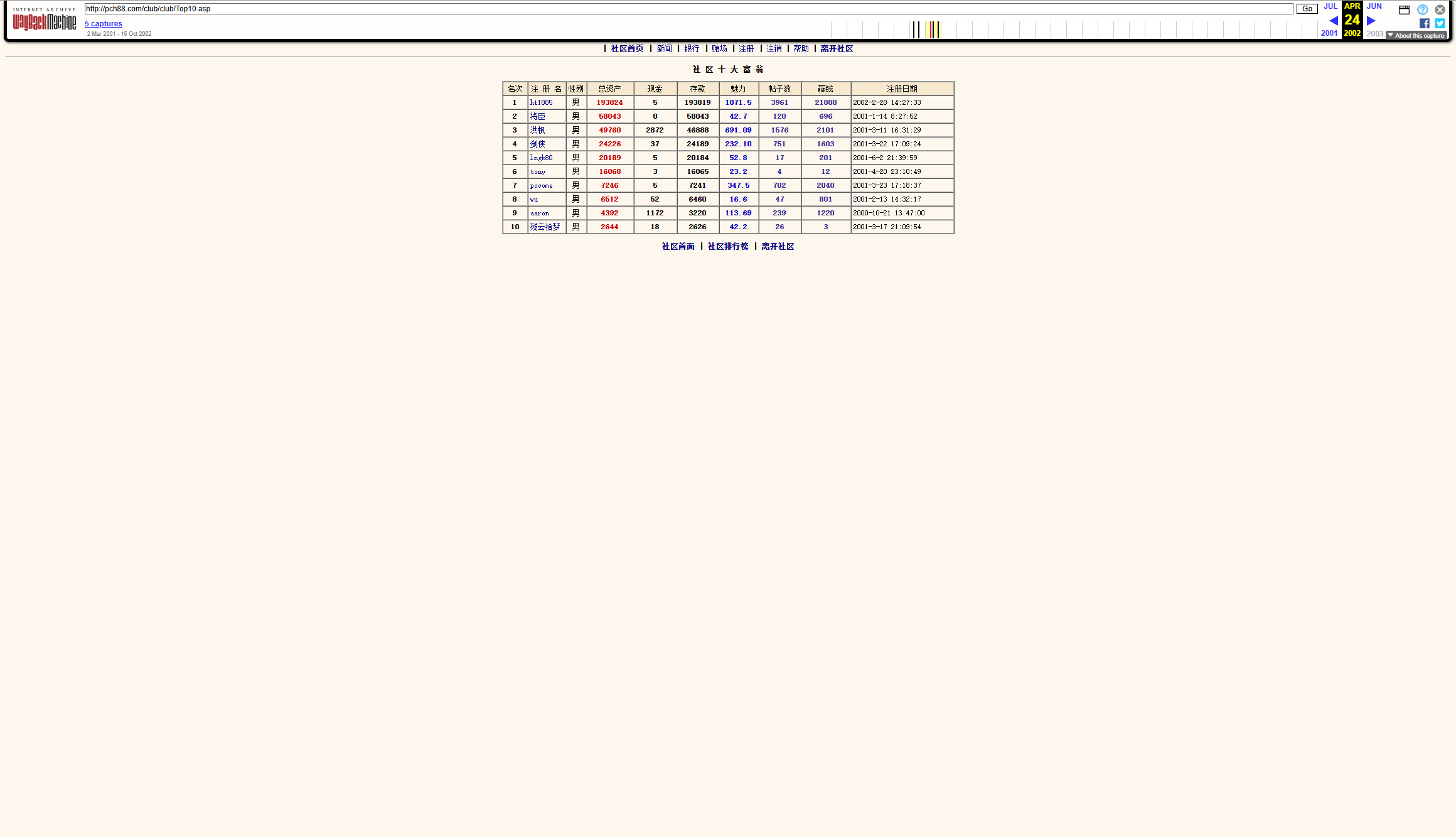Viewport: 1456px width, 837px height.
Task: Click the 总资产 column header
Action: tap(609, 89)
